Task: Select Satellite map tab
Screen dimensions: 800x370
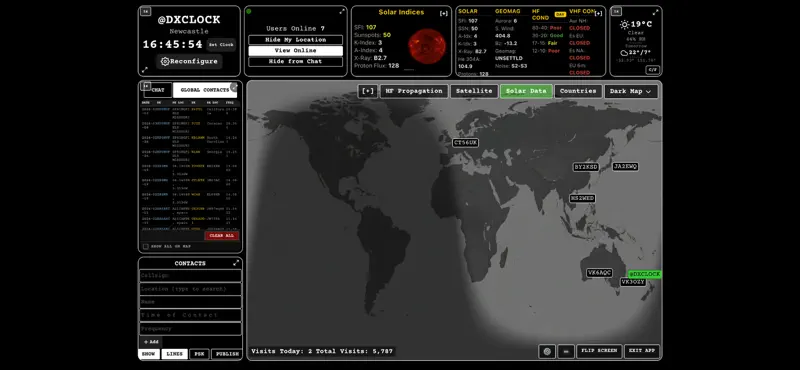Action: tap(474, 91)
